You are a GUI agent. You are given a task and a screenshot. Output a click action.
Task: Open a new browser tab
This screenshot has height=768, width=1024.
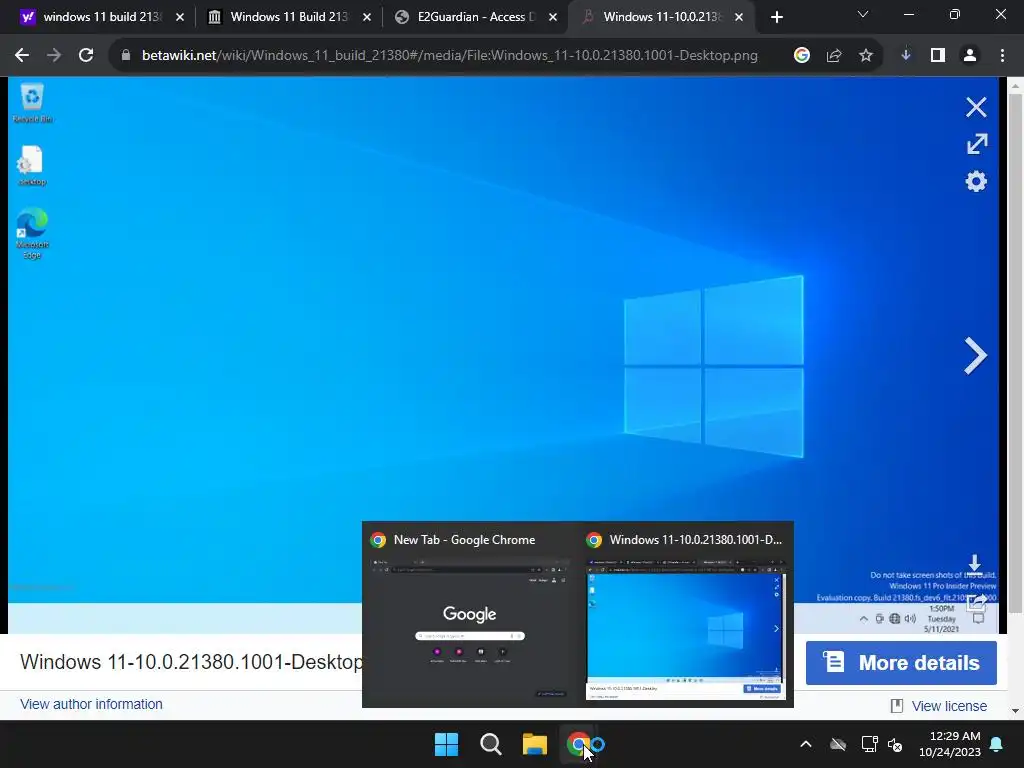click(776, 17)
